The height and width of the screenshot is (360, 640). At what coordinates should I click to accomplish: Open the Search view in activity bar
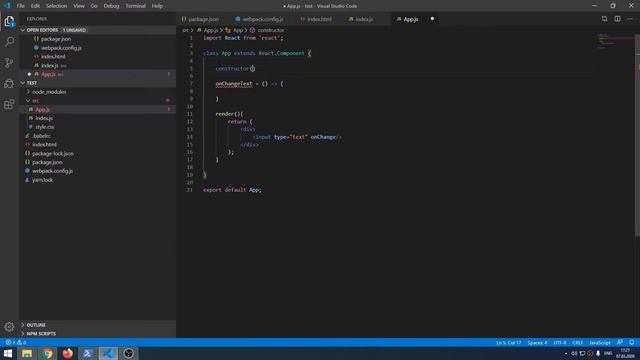(x=9, y=42)
